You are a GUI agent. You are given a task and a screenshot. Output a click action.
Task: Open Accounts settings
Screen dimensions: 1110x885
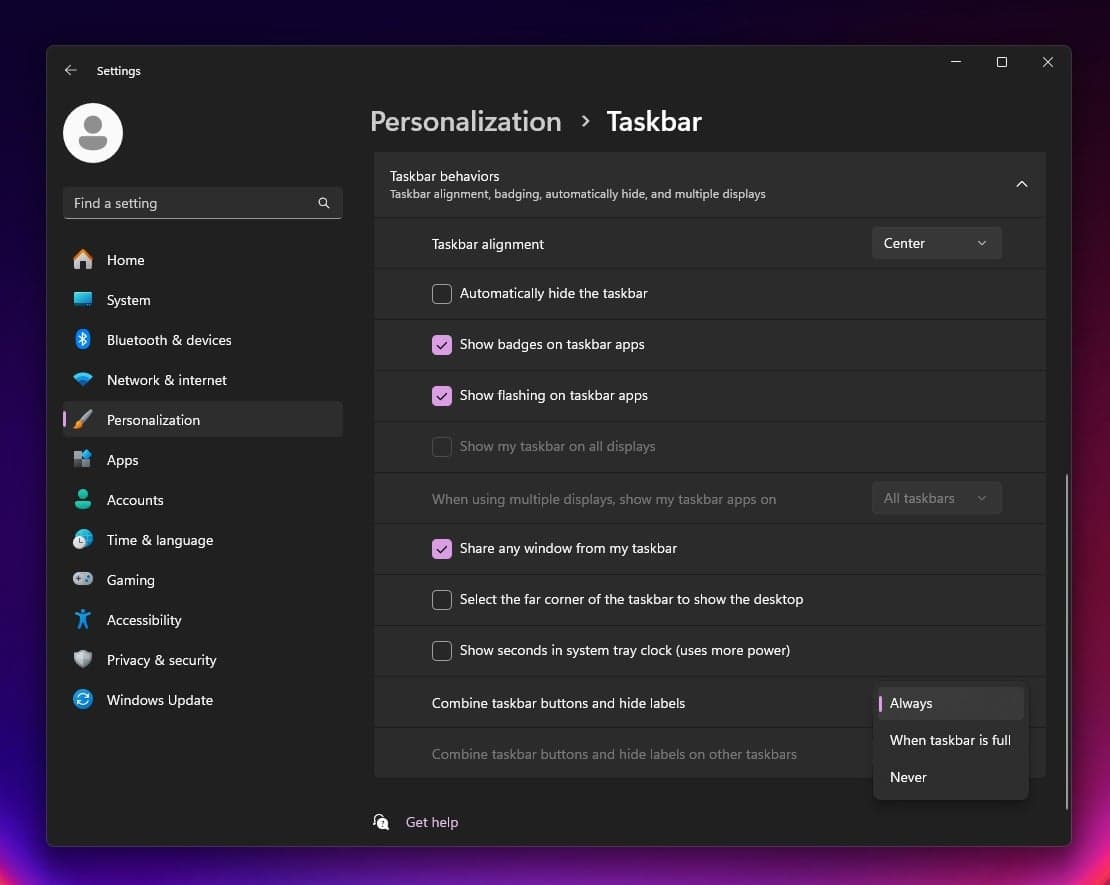(135, 500)
